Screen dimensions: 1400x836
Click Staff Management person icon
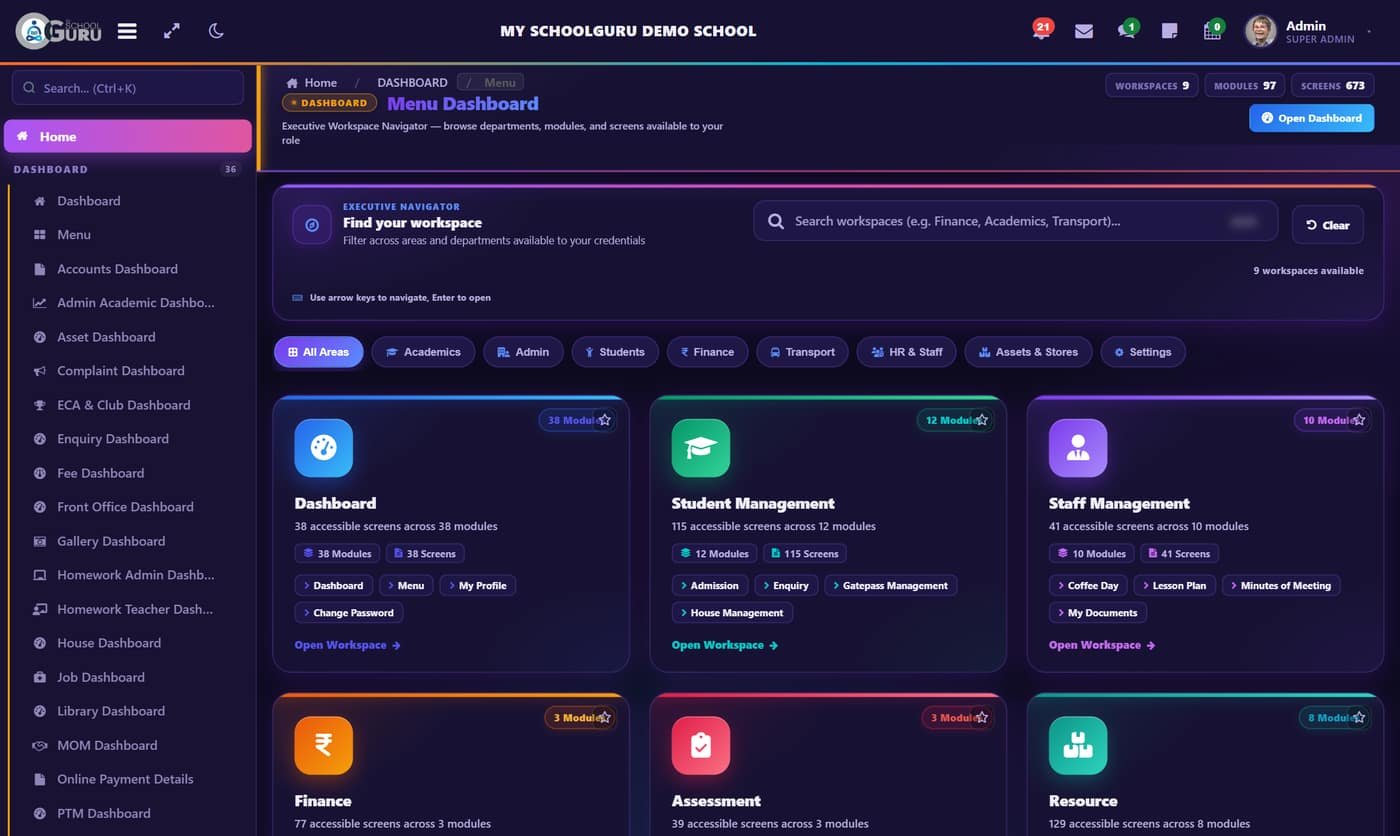tap(1078, 448)
